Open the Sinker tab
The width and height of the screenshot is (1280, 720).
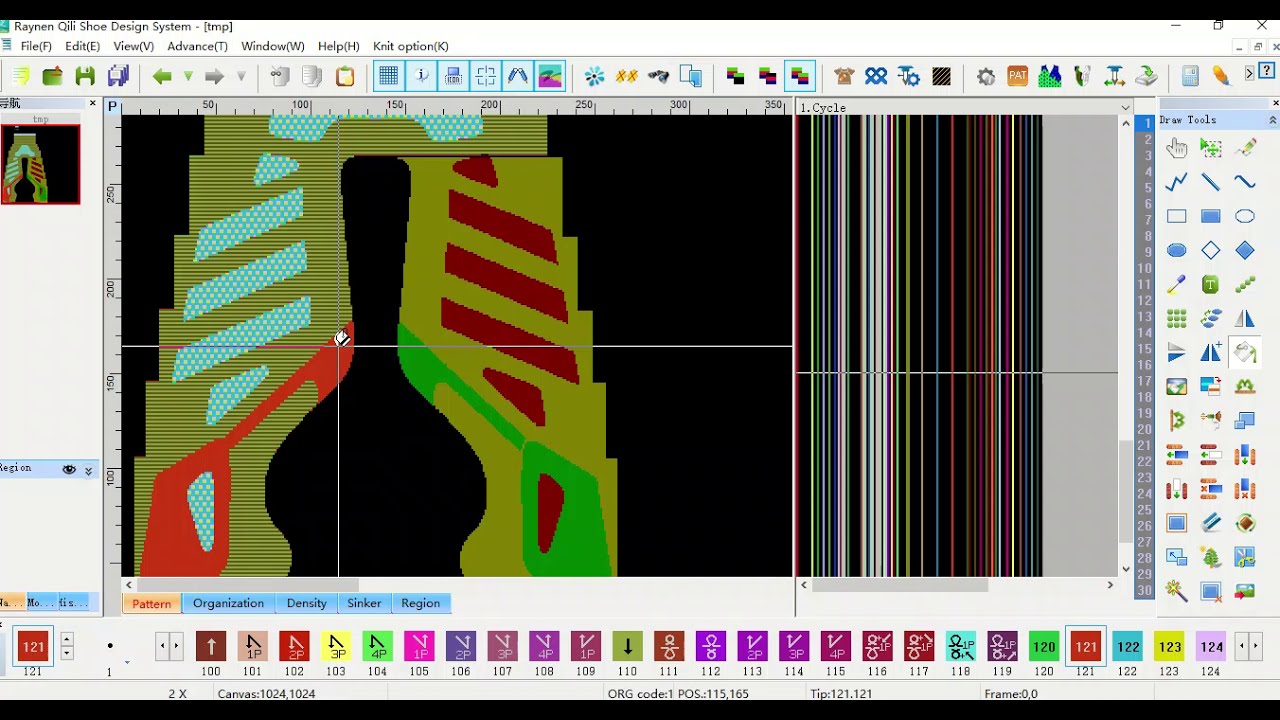(364, 603)
